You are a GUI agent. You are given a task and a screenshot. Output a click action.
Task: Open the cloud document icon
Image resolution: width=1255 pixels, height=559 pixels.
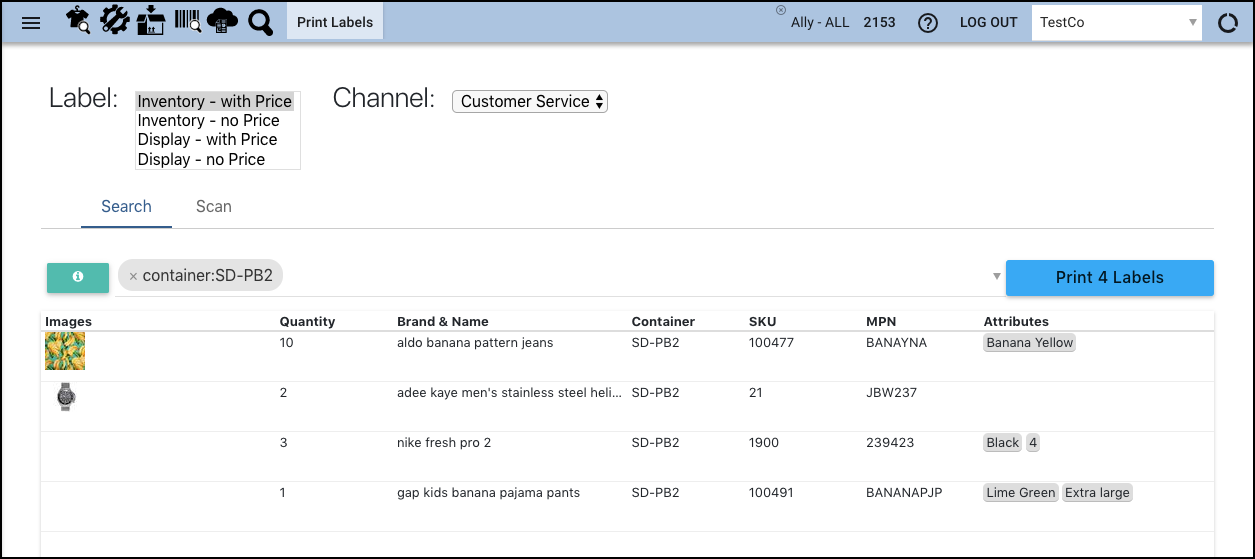222,21
